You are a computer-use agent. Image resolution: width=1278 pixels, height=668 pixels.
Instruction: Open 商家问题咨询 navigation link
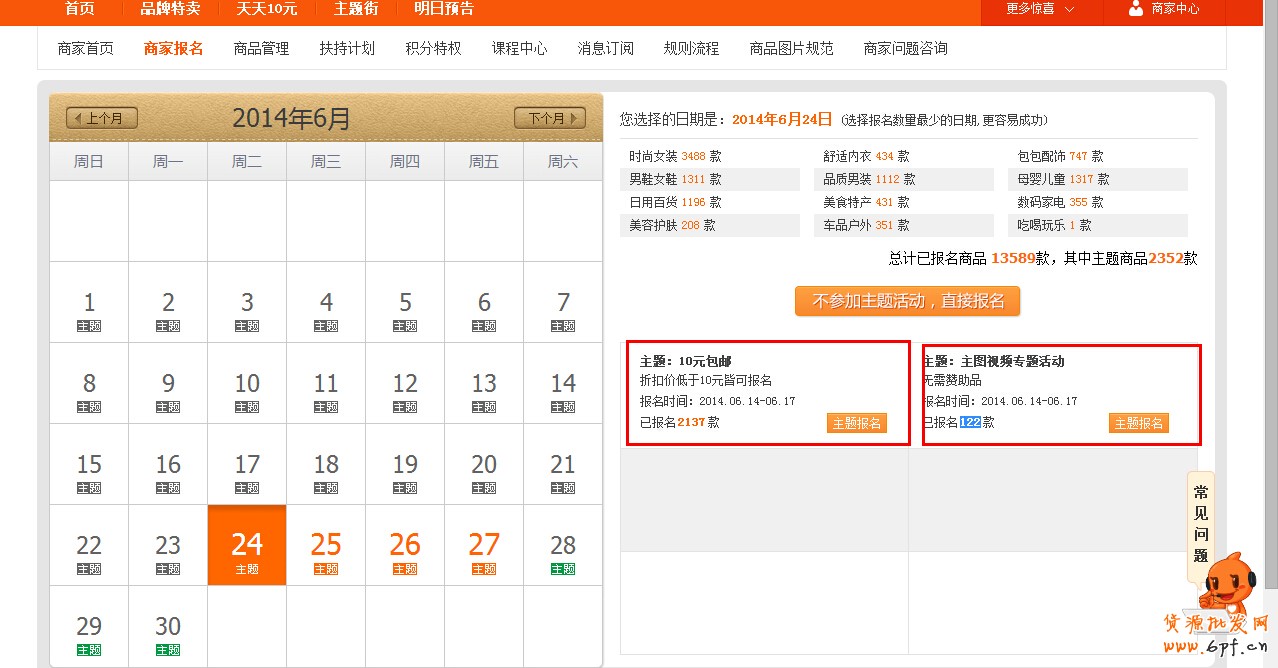click(905, 48)
